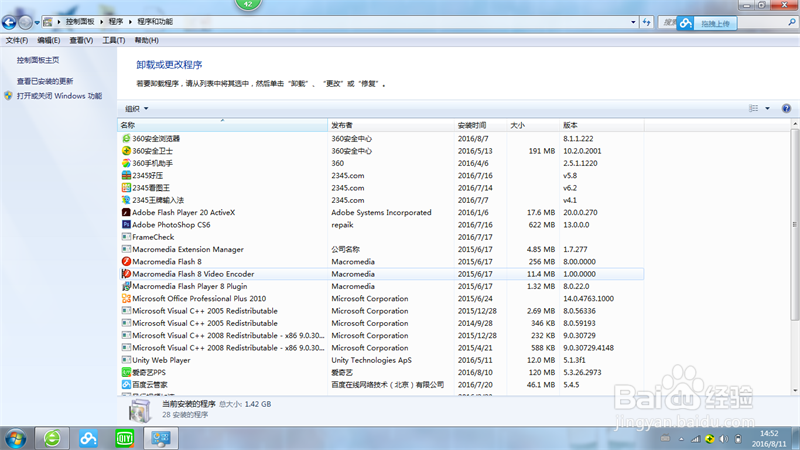Open the iQIYI taskbar icon
This screenshot has width=800, height=450.
click(124, 438)
